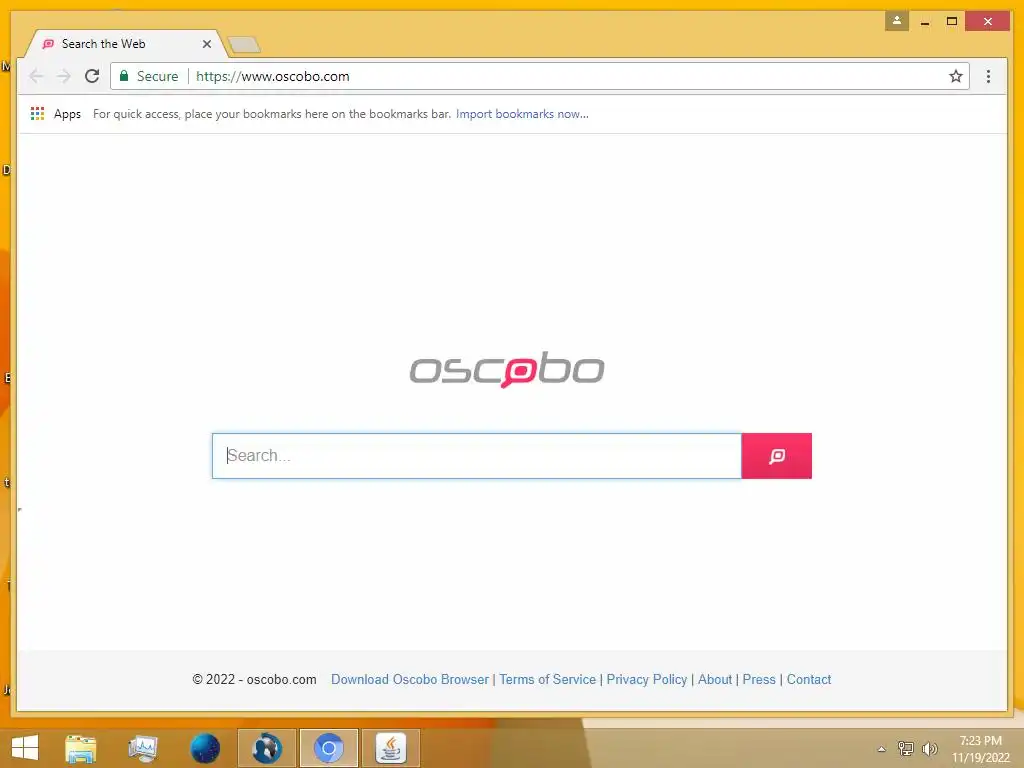Open the Chrome three-dot menu
Screen dimensions: 1024x768
point(988,76)
